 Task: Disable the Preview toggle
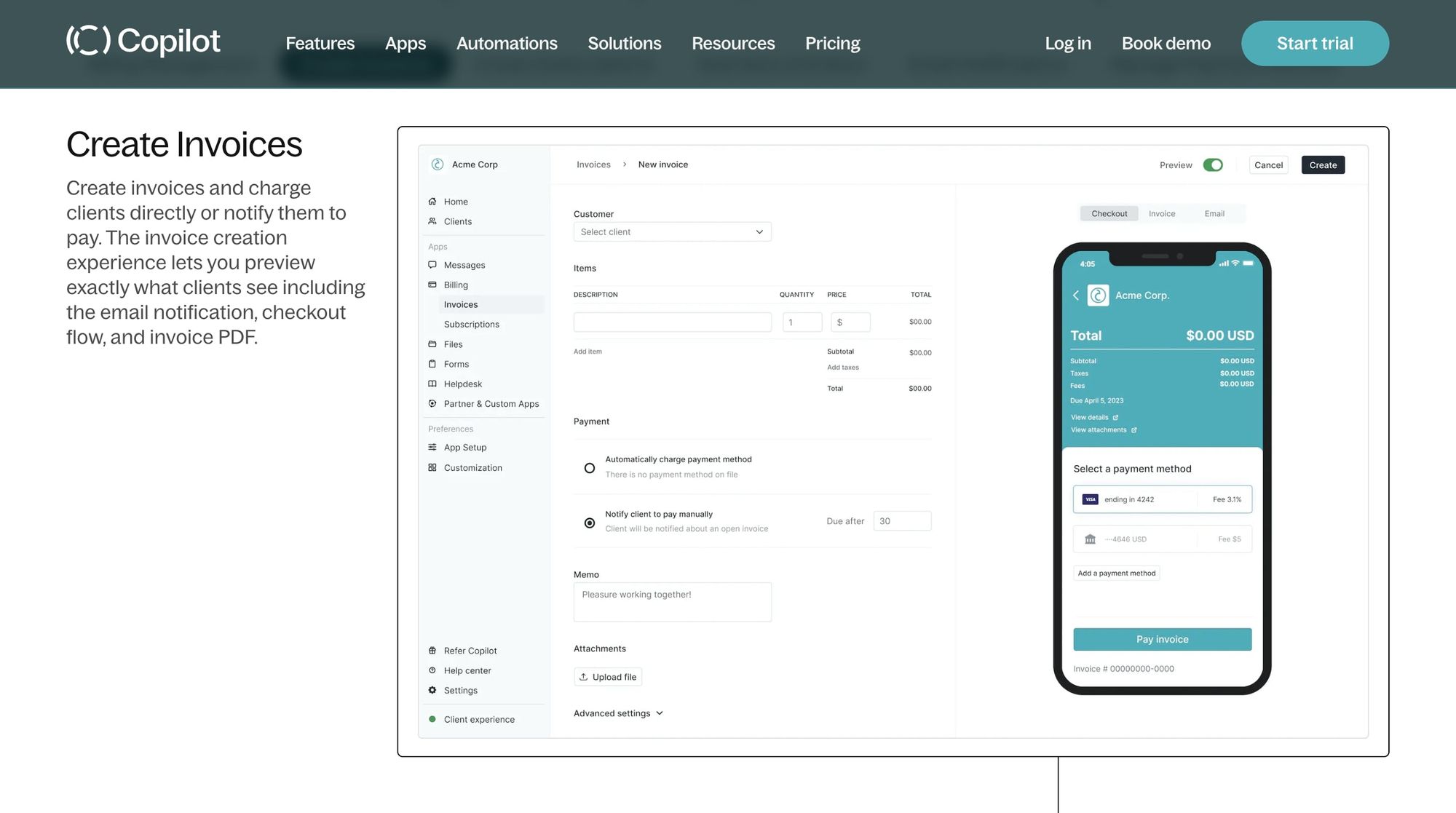(x=1213, y=164)
